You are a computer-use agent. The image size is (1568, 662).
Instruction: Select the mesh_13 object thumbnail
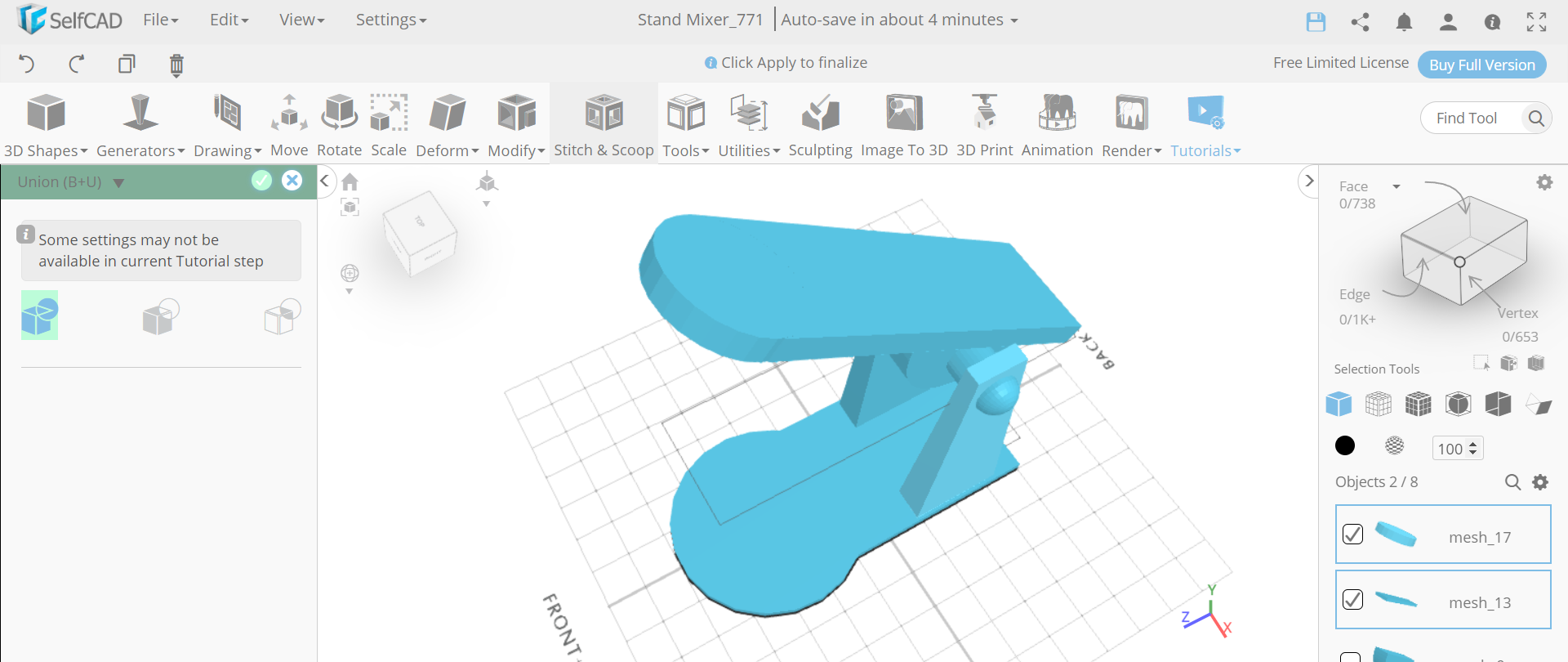click(1396, 600)
